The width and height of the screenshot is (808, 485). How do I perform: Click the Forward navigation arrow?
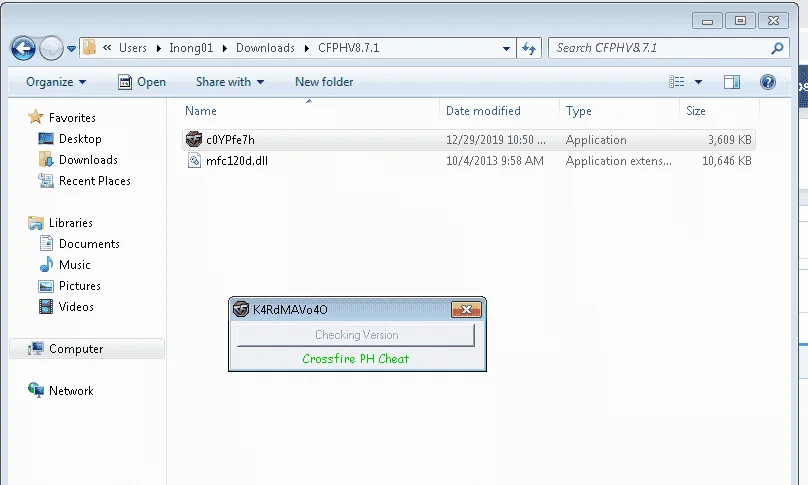coord(51,48)
